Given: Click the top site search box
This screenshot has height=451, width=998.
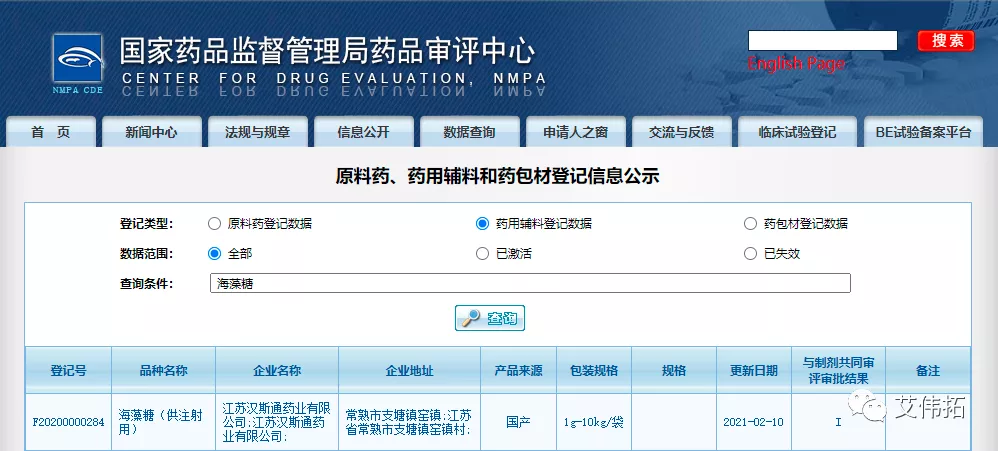Looking at the screenshot, I should pyautogui.click(x=822, y=41).
